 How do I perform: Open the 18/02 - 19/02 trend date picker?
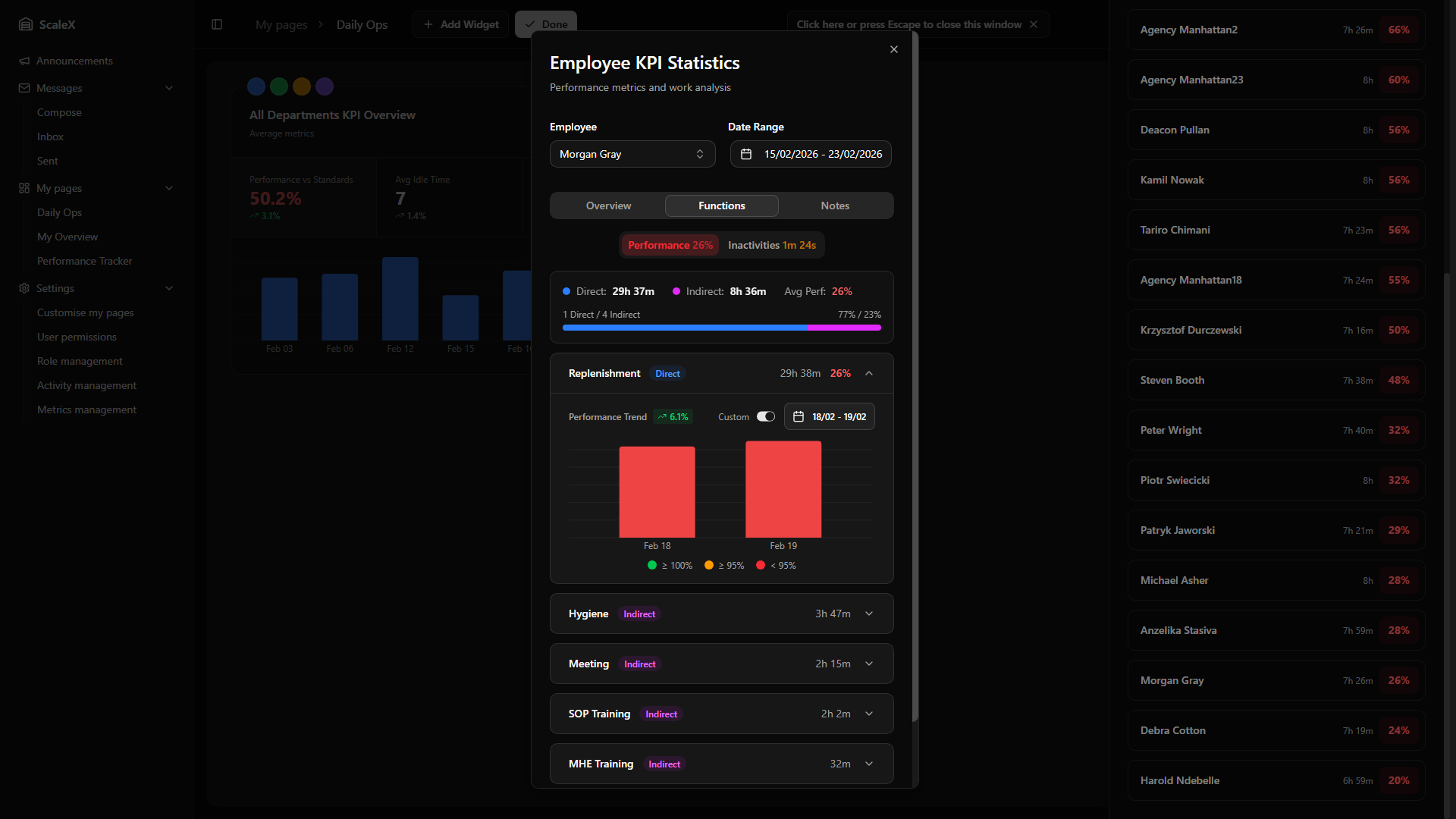click(x=829, y=416)
